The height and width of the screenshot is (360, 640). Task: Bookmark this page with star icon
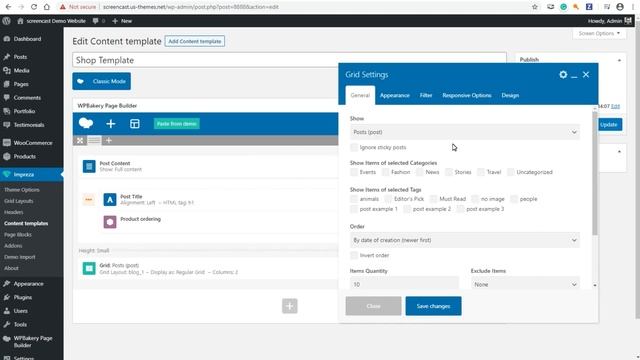tap(535, 7)
